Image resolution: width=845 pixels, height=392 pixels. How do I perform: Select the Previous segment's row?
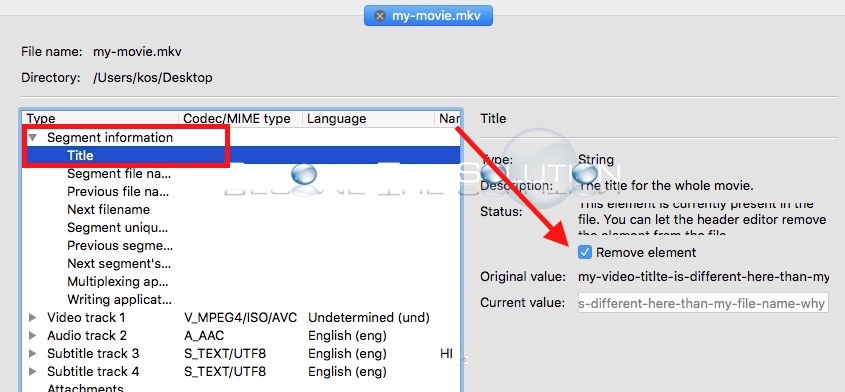[x=241, y=245]
